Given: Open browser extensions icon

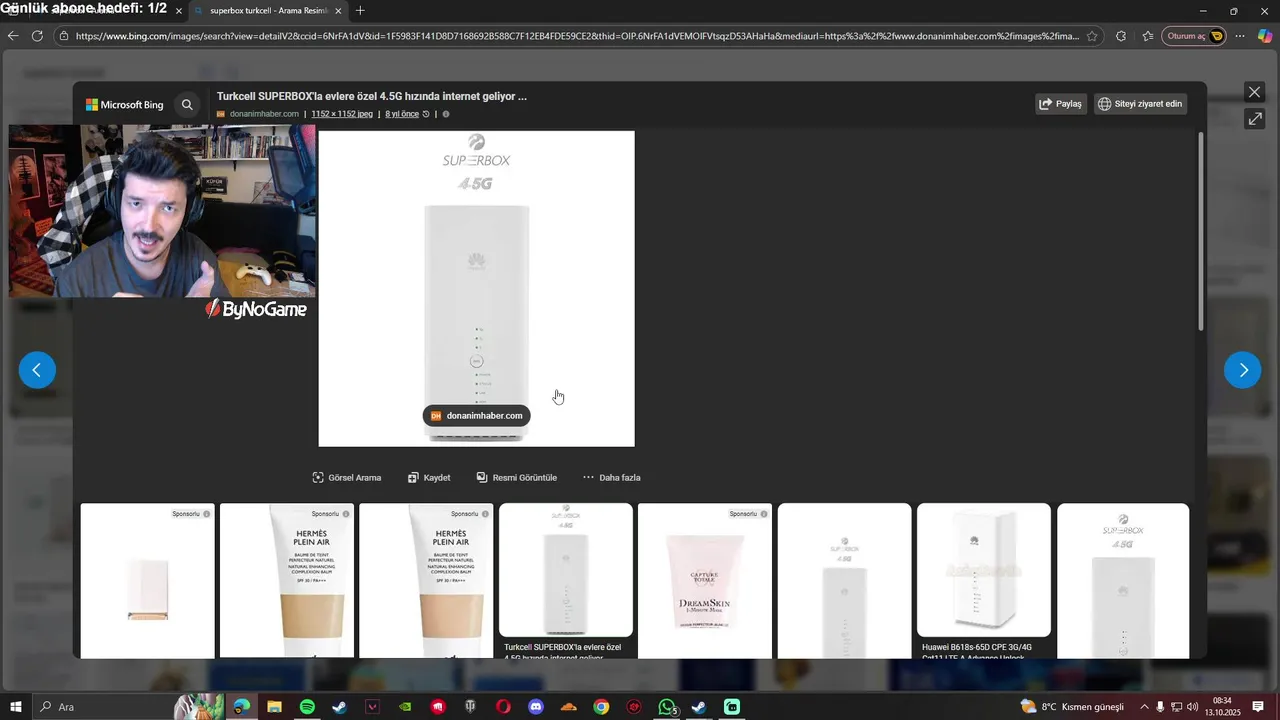Looking at the screenshot, I should [1121, 36].
